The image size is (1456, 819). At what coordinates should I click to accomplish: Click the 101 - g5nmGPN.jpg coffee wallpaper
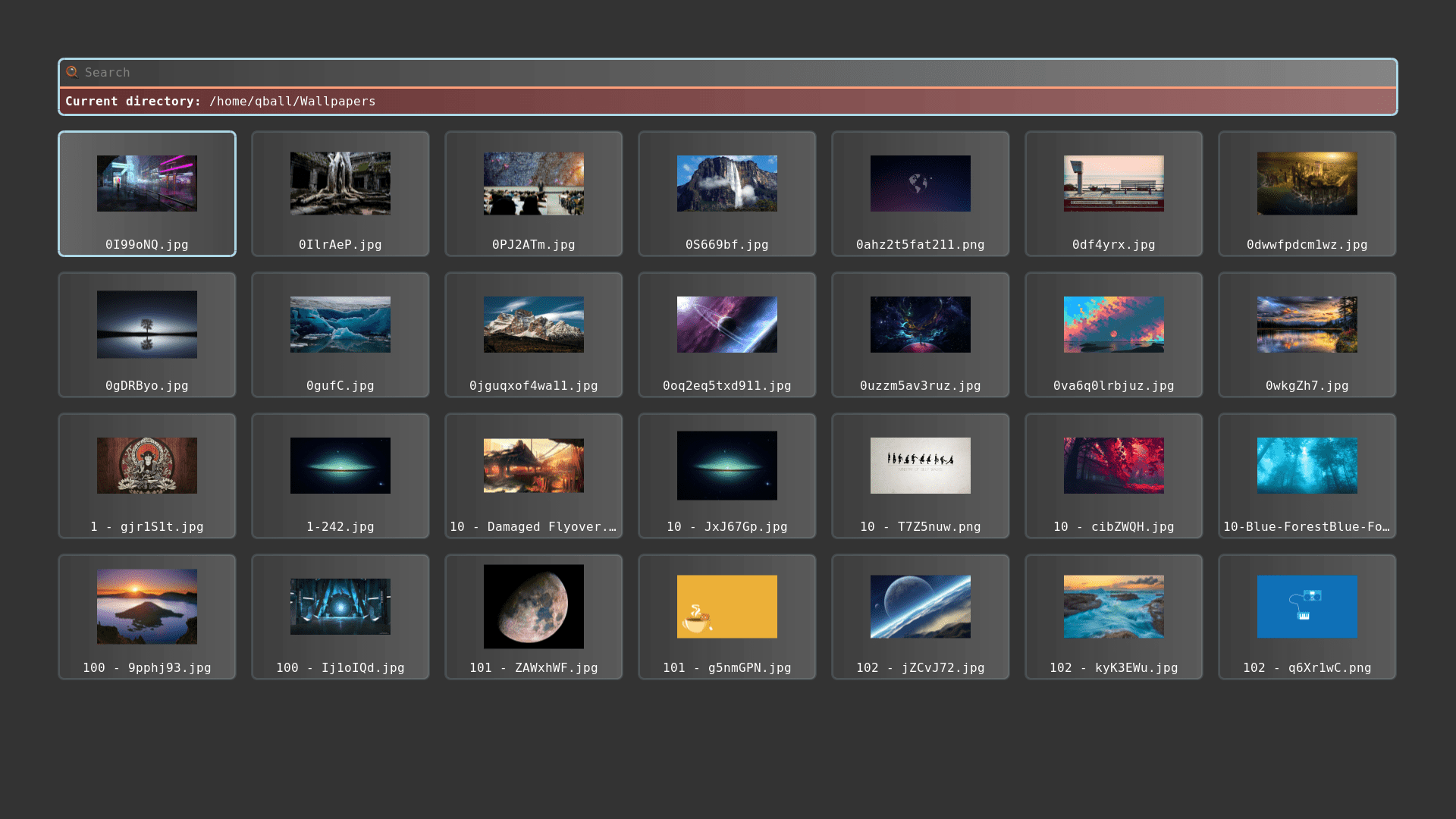(x=726, y=617)
